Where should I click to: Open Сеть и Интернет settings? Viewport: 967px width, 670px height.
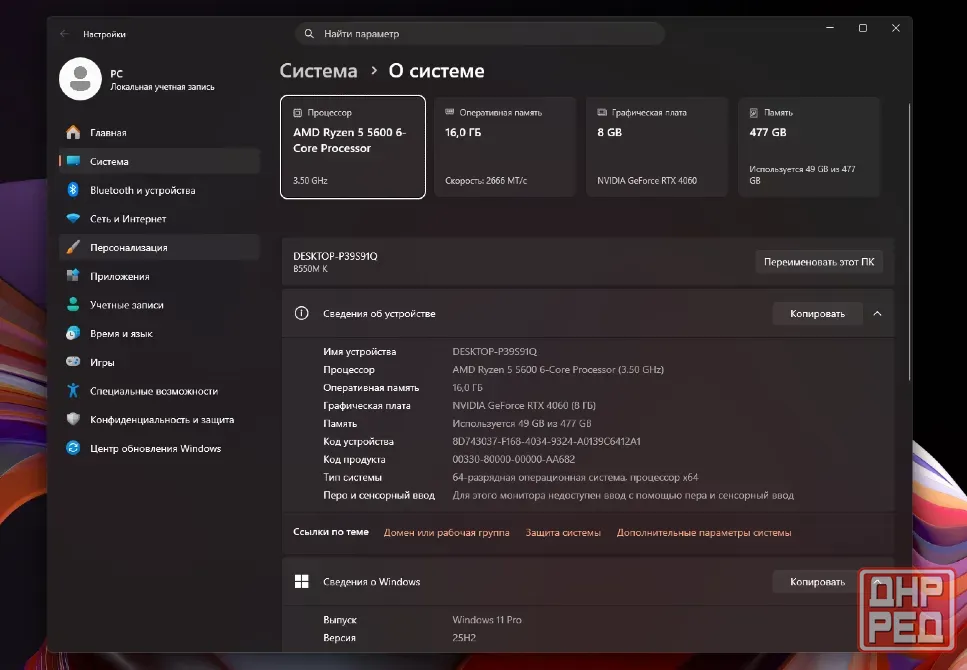(159, 218)
